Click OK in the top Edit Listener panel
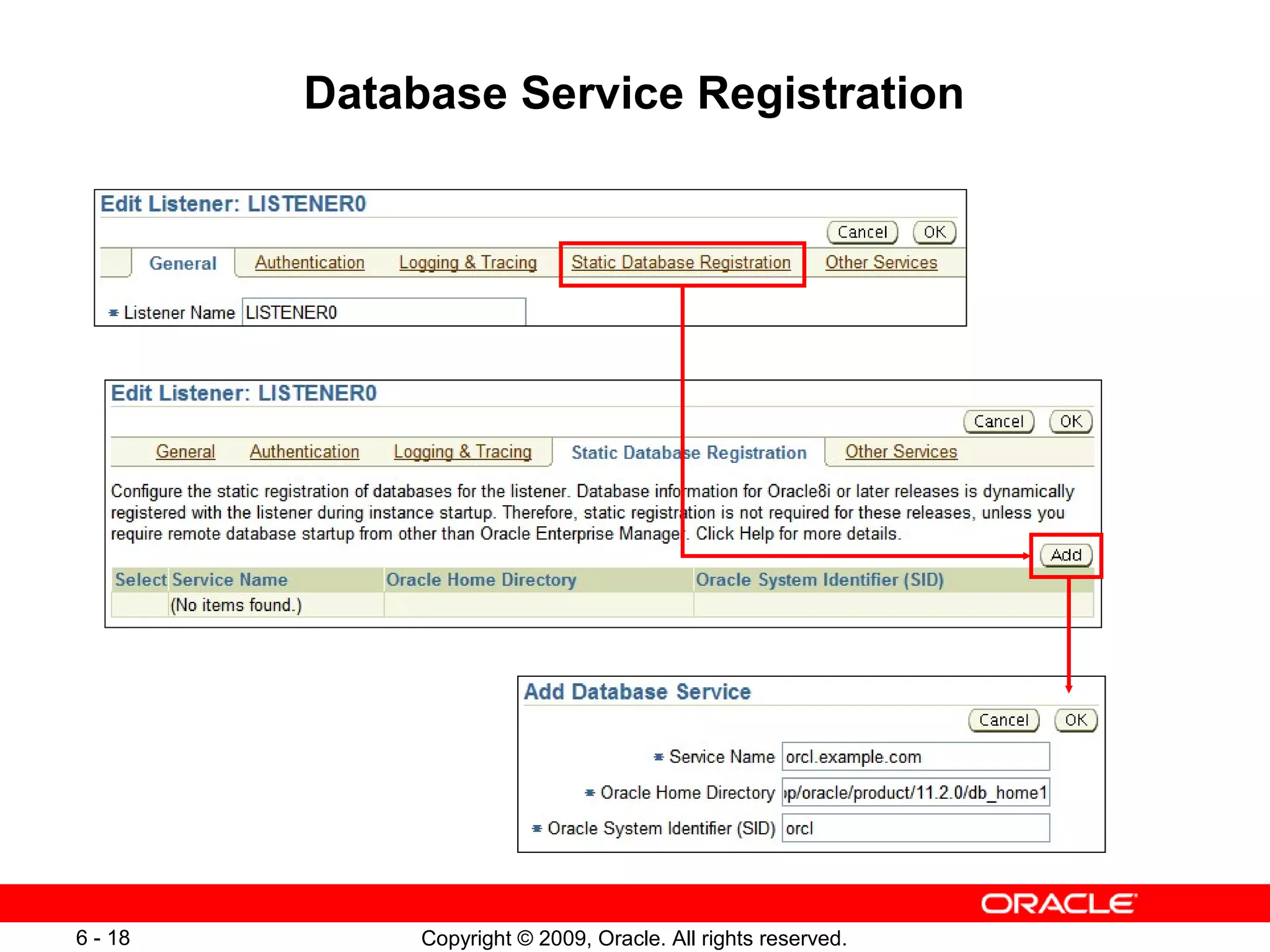The width and height of the screenshot is (1270, 952). [x=935, y=232]
